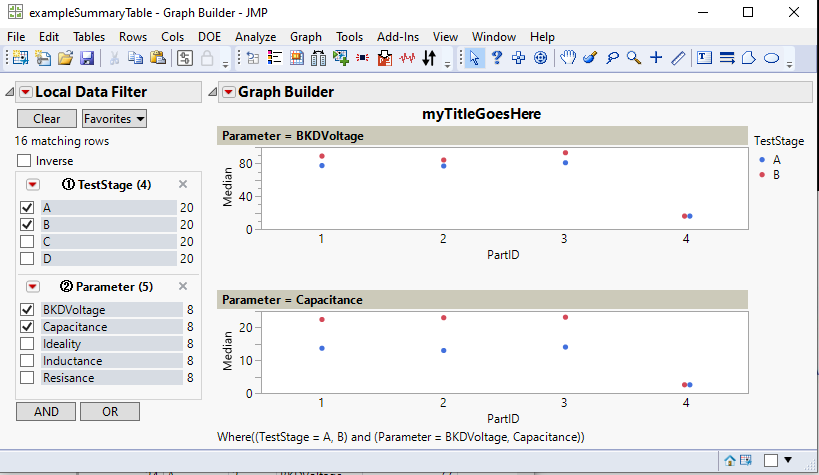
Task: Click the up-down sort arrows icon
Action: pyautogui.click(x=429, y=57)
